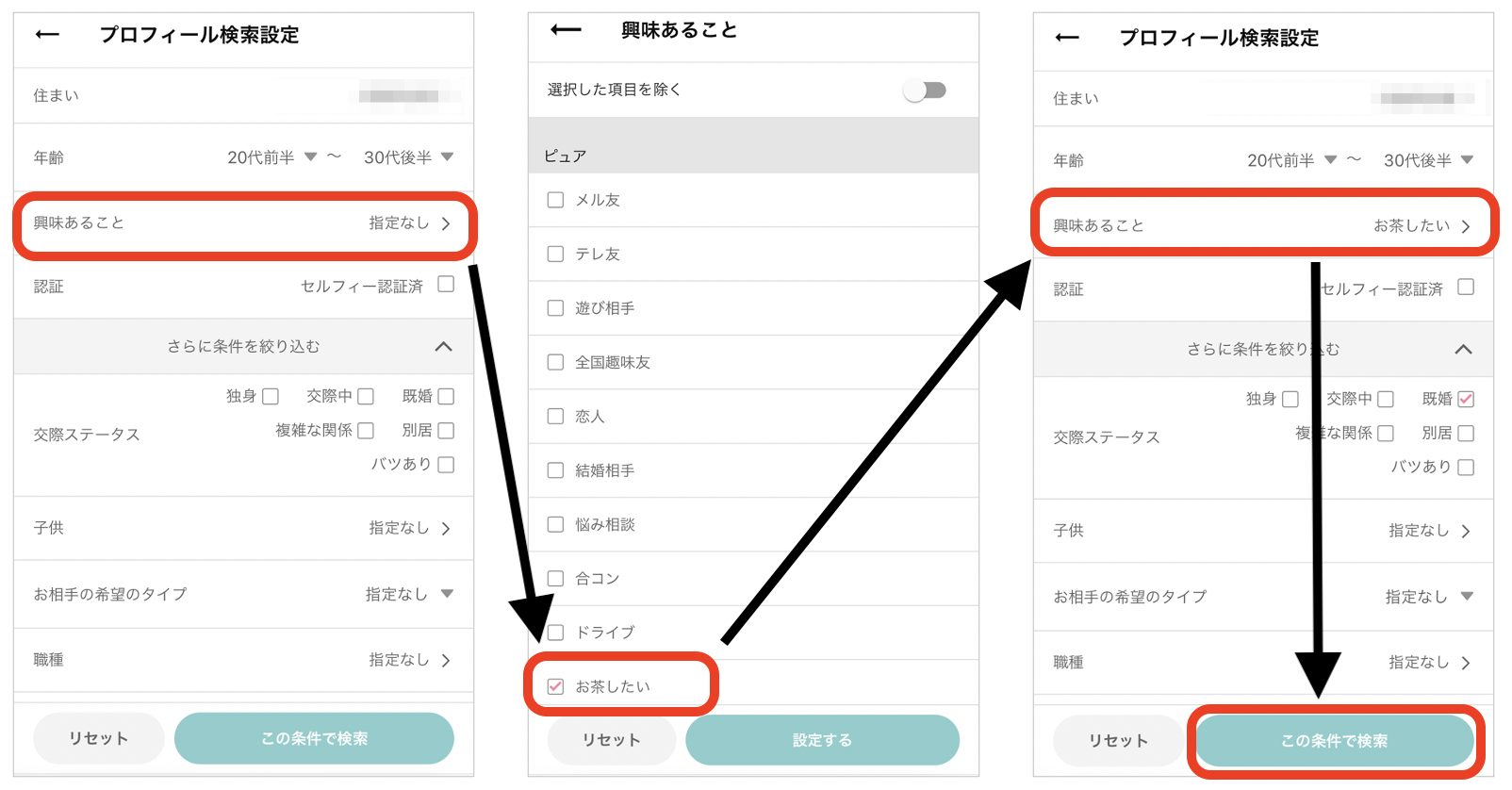Click リセット button beside 設定する

tap(611, 740)
